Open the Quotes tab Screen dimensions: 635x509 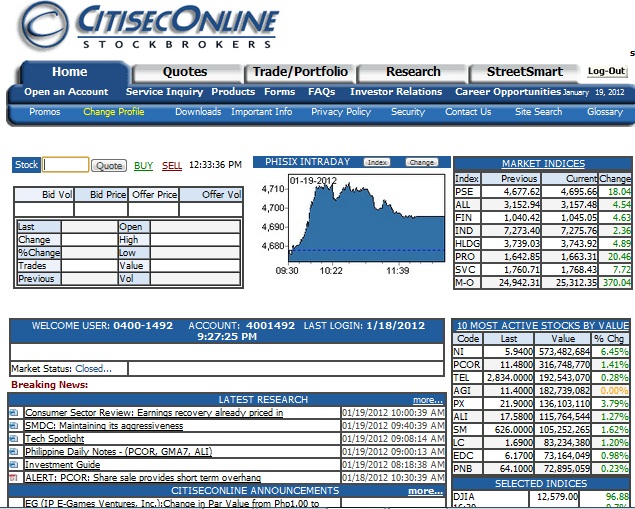coord(185,72)
